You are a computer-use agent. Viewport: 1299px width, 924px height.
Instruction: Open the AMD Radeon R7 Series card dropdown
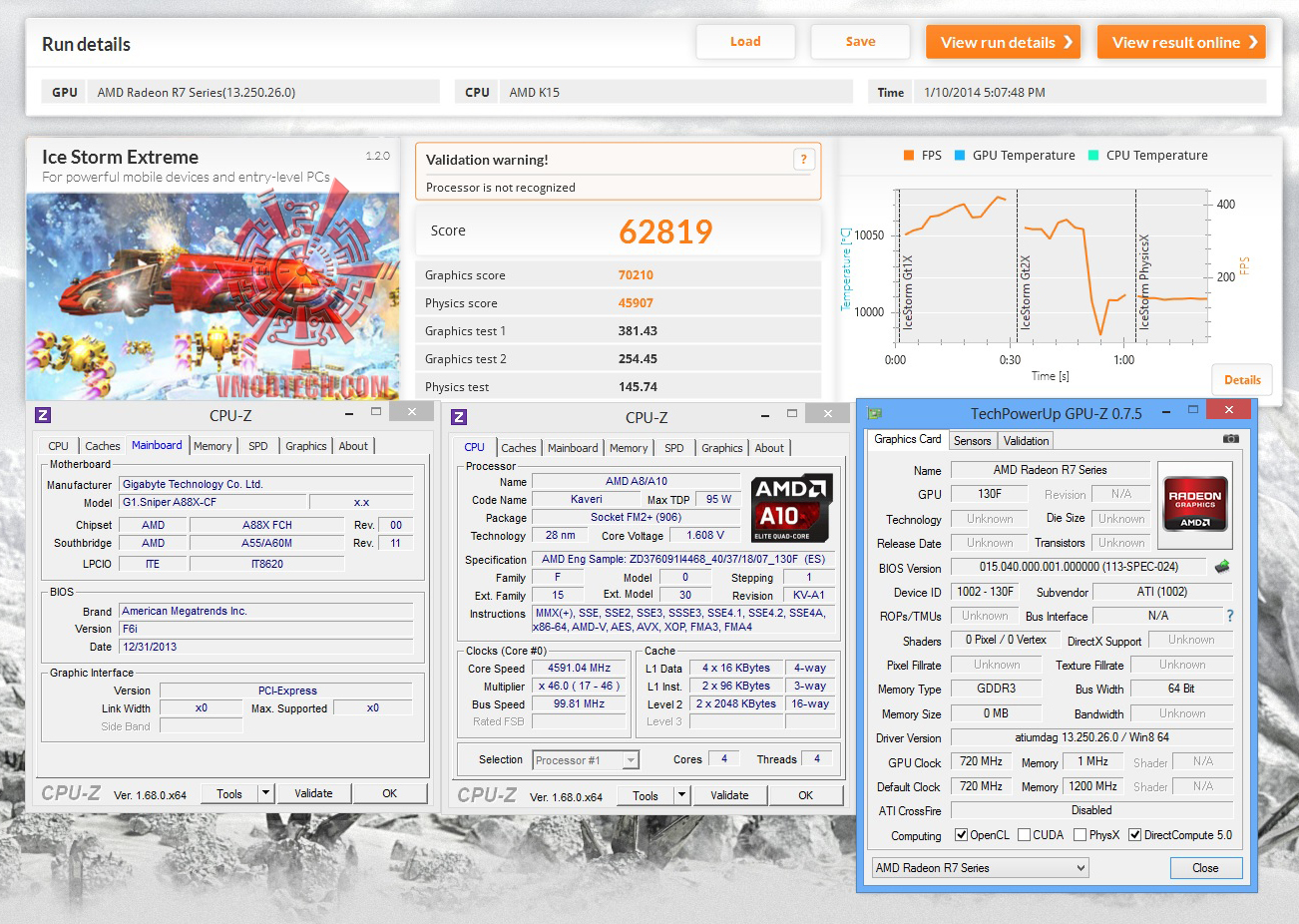[980, 868]
